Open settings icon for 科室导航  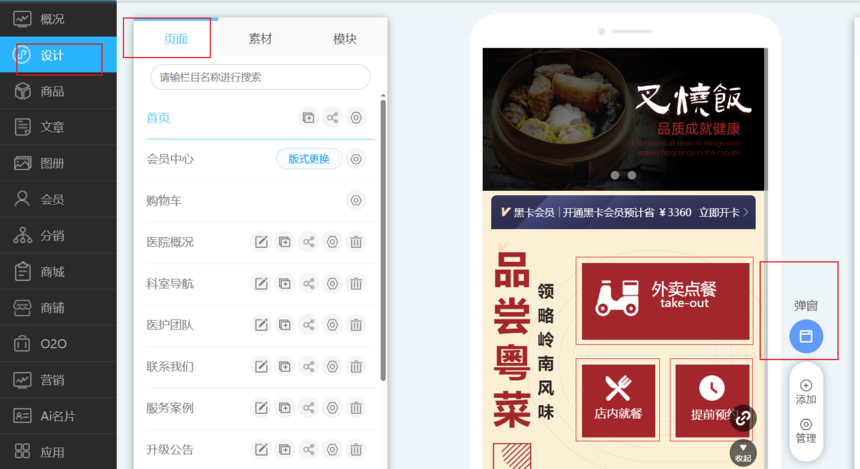pyautogui.click(x=332, y=284)
